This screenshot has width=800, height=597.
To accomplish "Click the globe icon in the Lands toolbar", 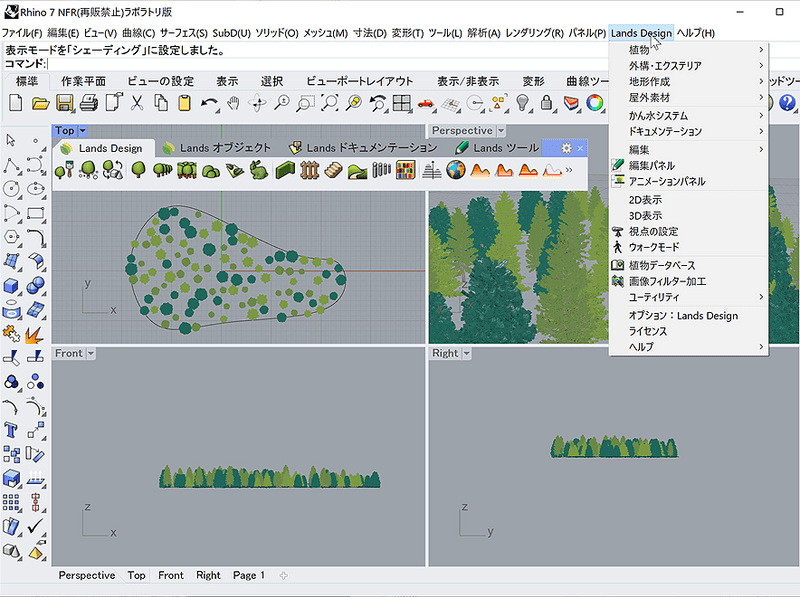I will pos(456,170).
